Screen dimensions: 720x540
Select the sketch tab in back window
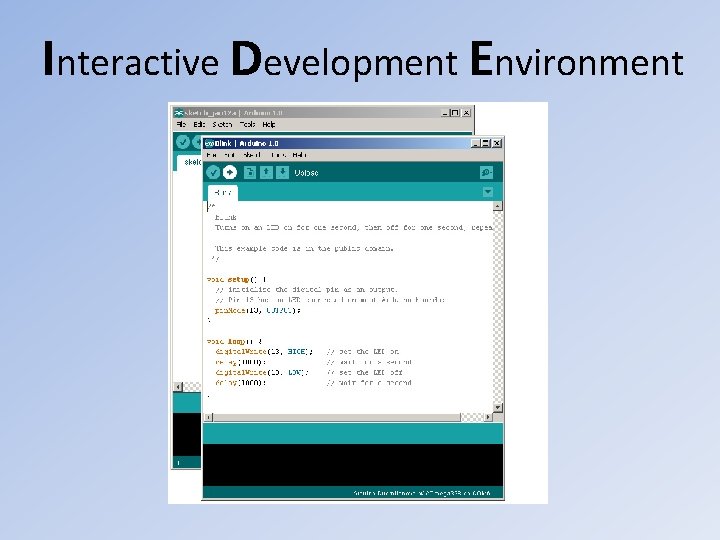[x=190, y=162]
